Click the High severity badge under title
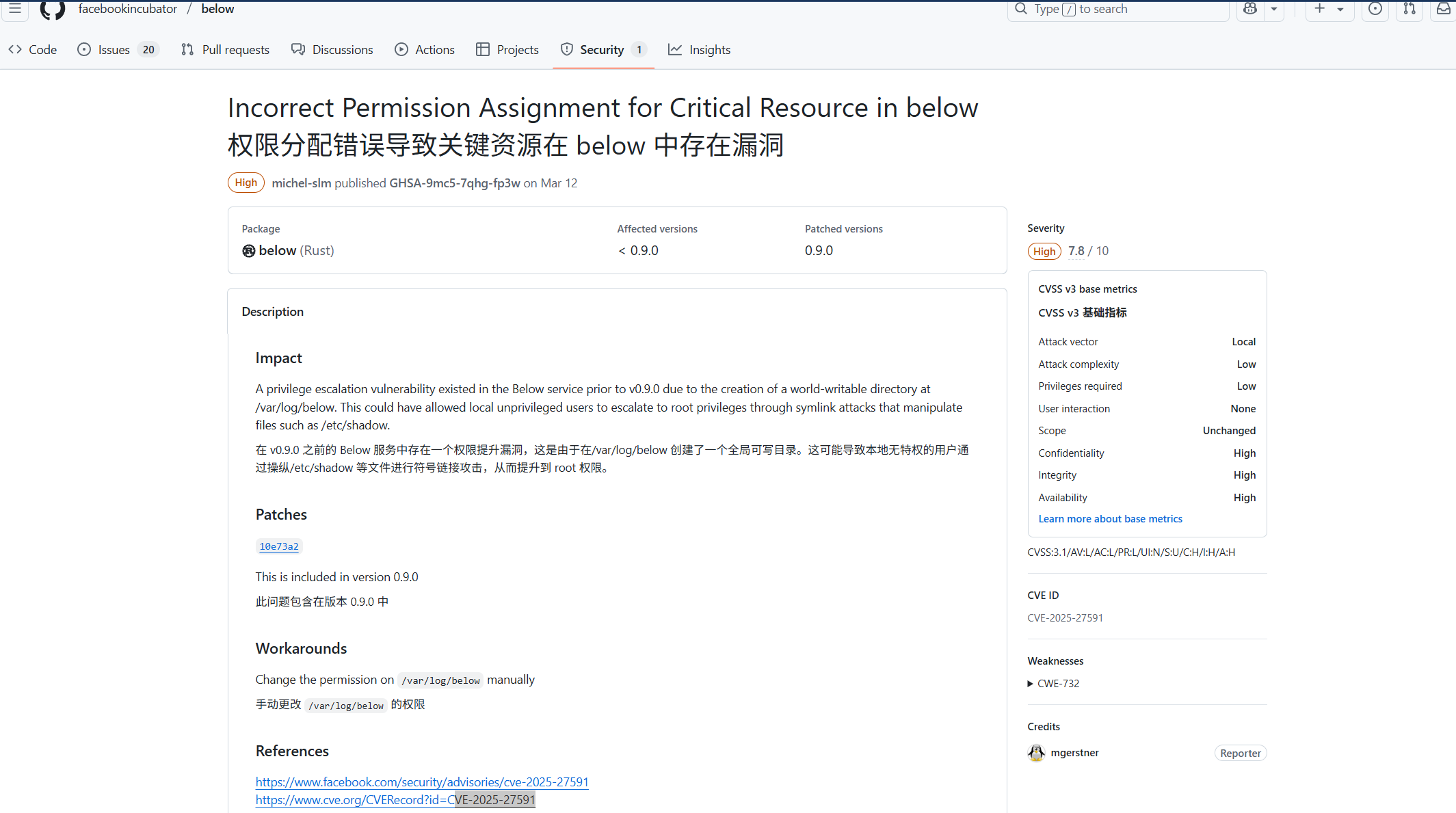1456x813 pixels. pos(246,183)
